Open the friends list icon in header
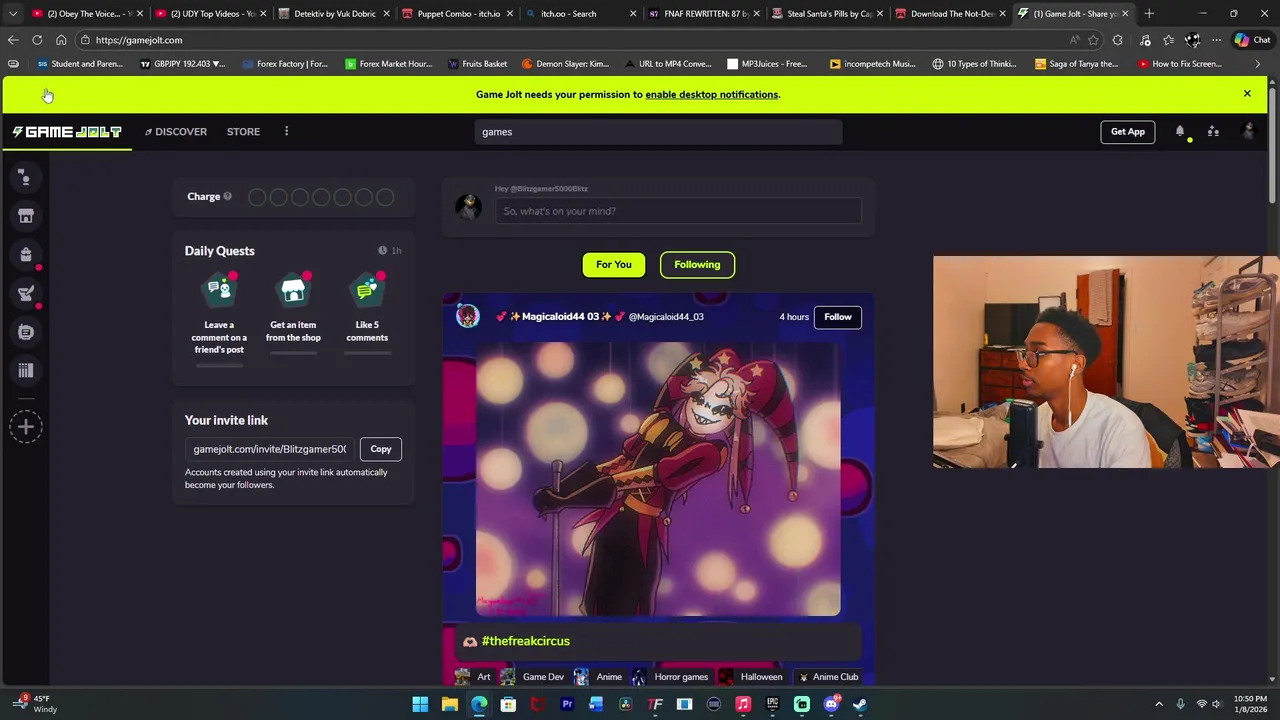The image size is (1280, 720). [x=1213, y=132]
